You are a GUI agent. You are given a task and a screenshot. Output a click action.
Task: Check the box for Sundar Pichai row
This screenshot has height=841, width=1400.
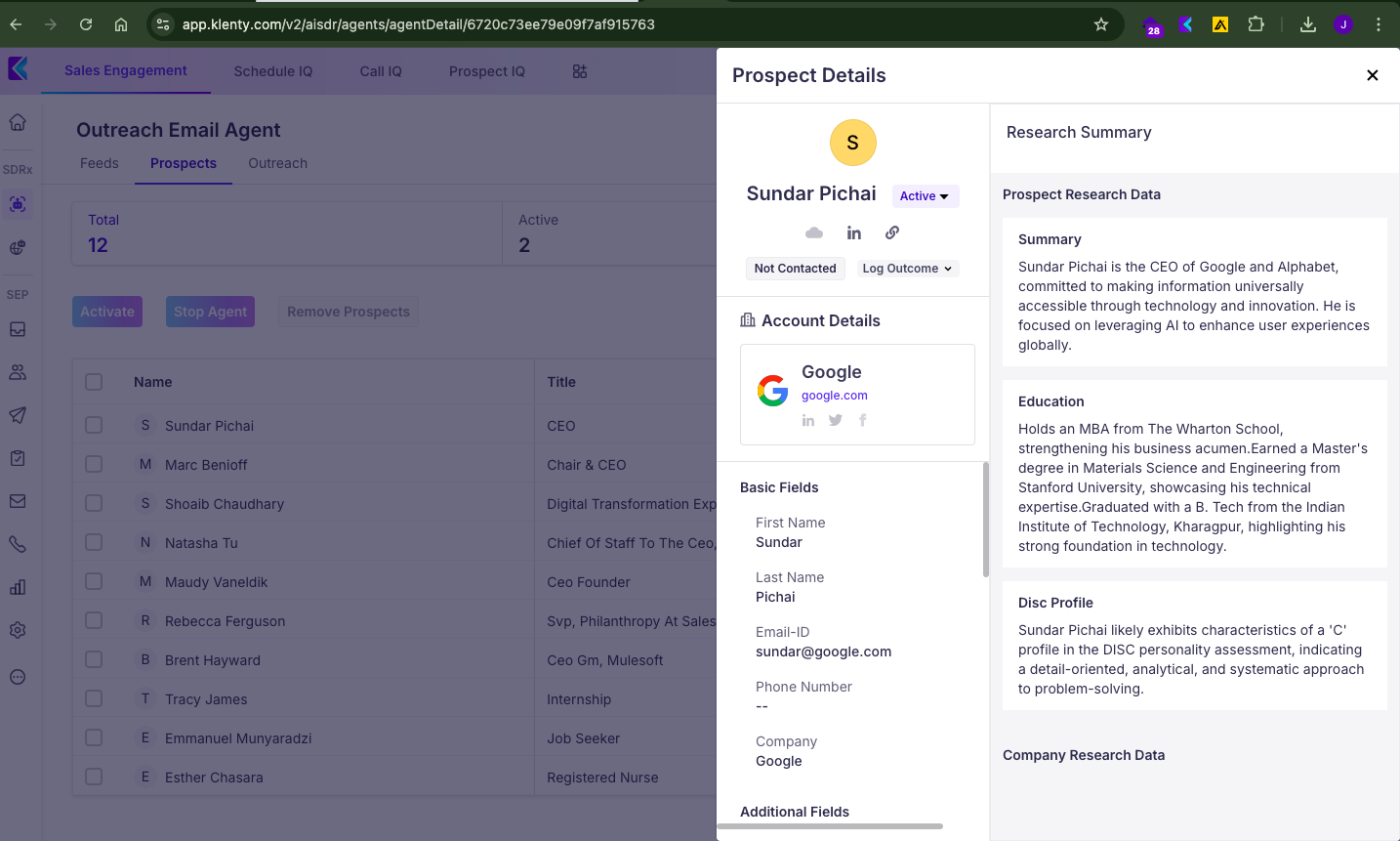pyautogui.click(x=94, y=425)
